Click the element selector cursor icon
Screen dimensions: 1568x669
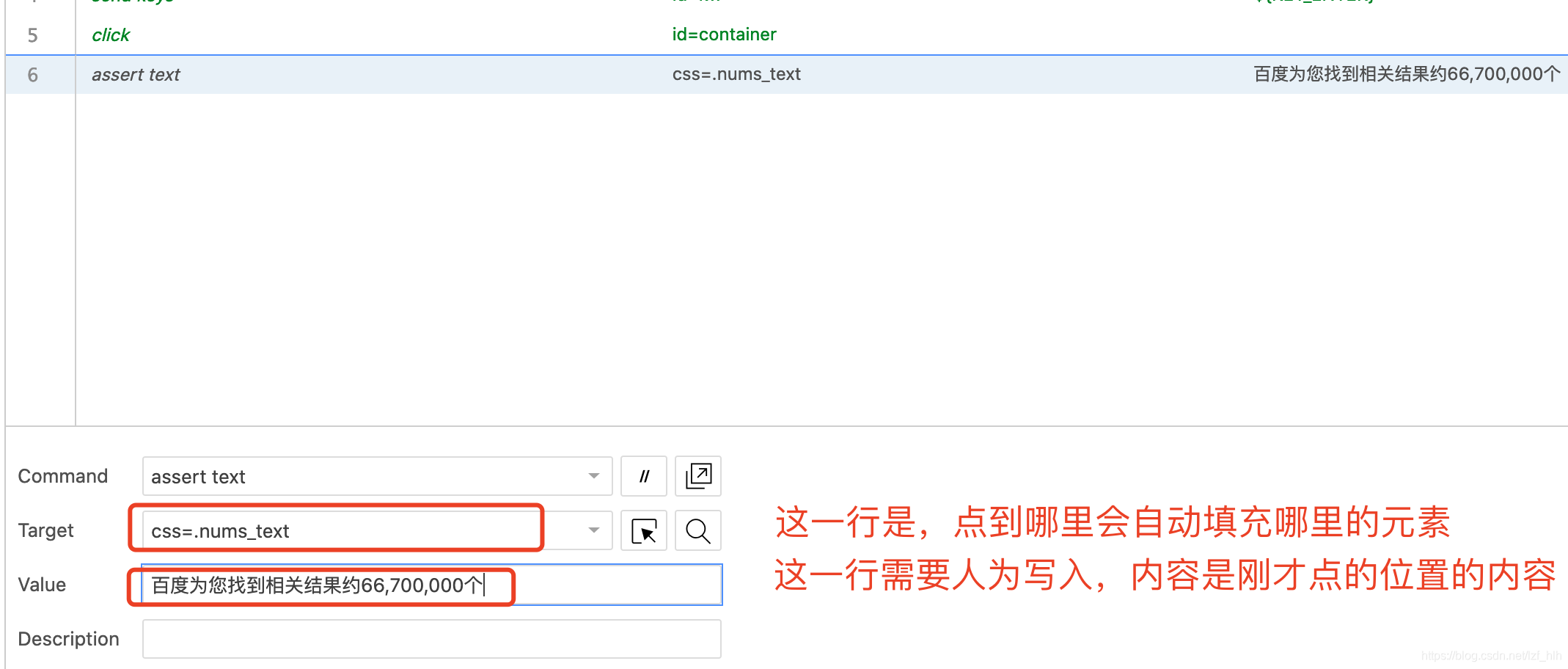[x=643, y=530]
